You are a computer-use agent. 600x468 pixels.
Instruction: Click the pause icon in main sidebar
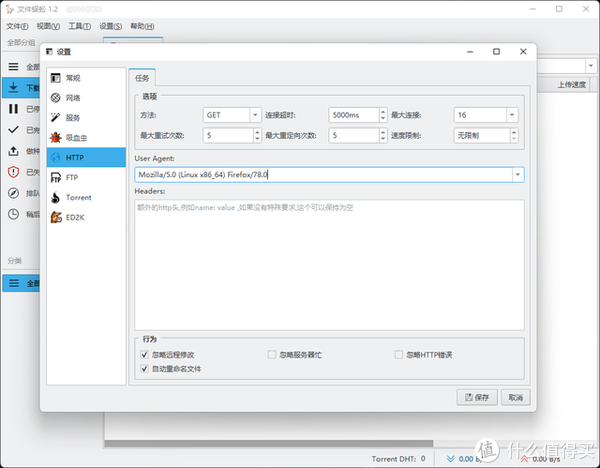pyautogui.click(x=13, y=109)
